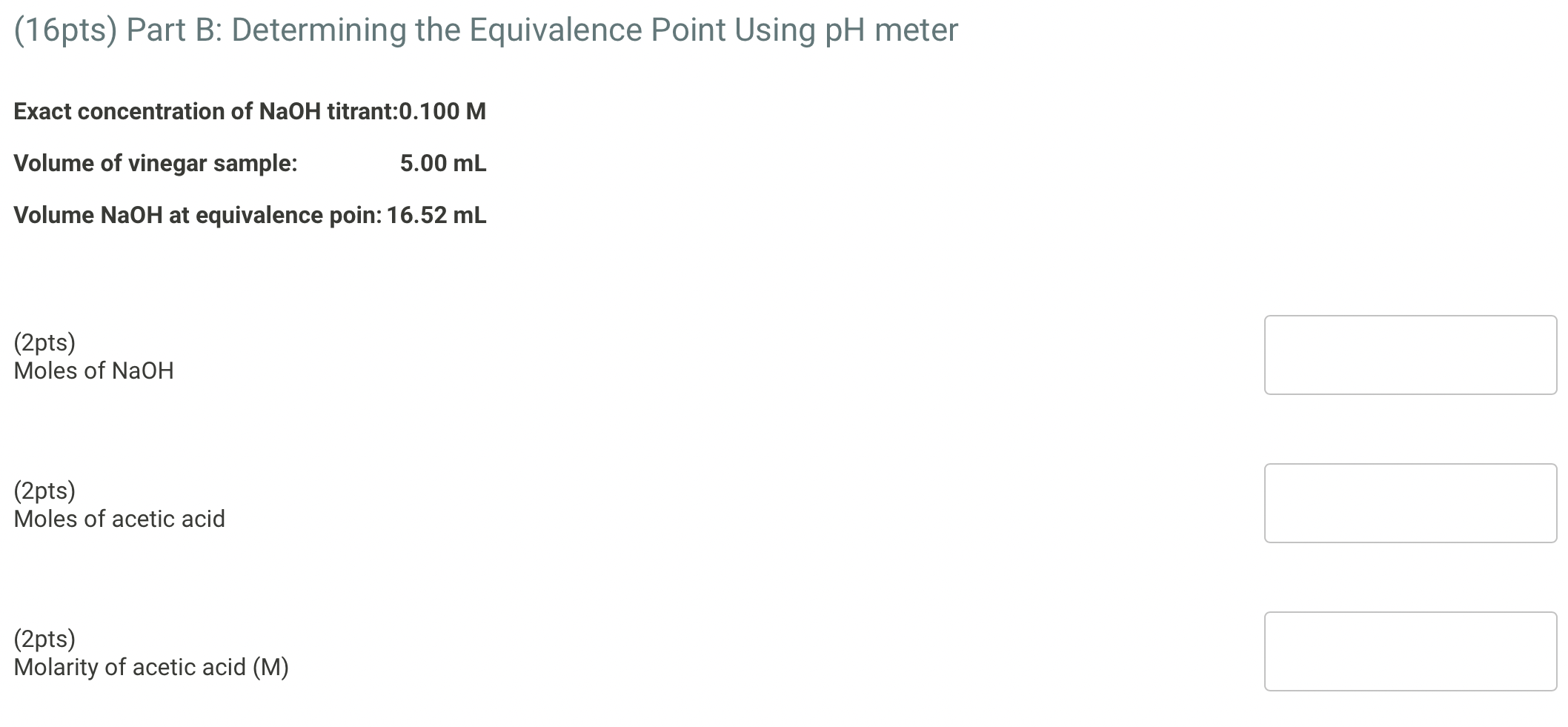Click the vinegar sample volume 5.00 mL
Screen dimensions: 1568x727
pos(442,163)
